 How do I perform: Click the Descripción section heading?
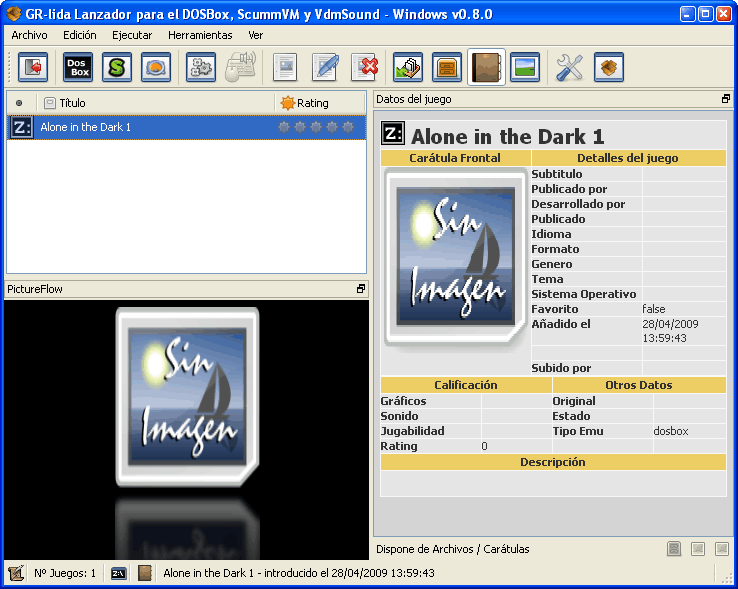553,462
